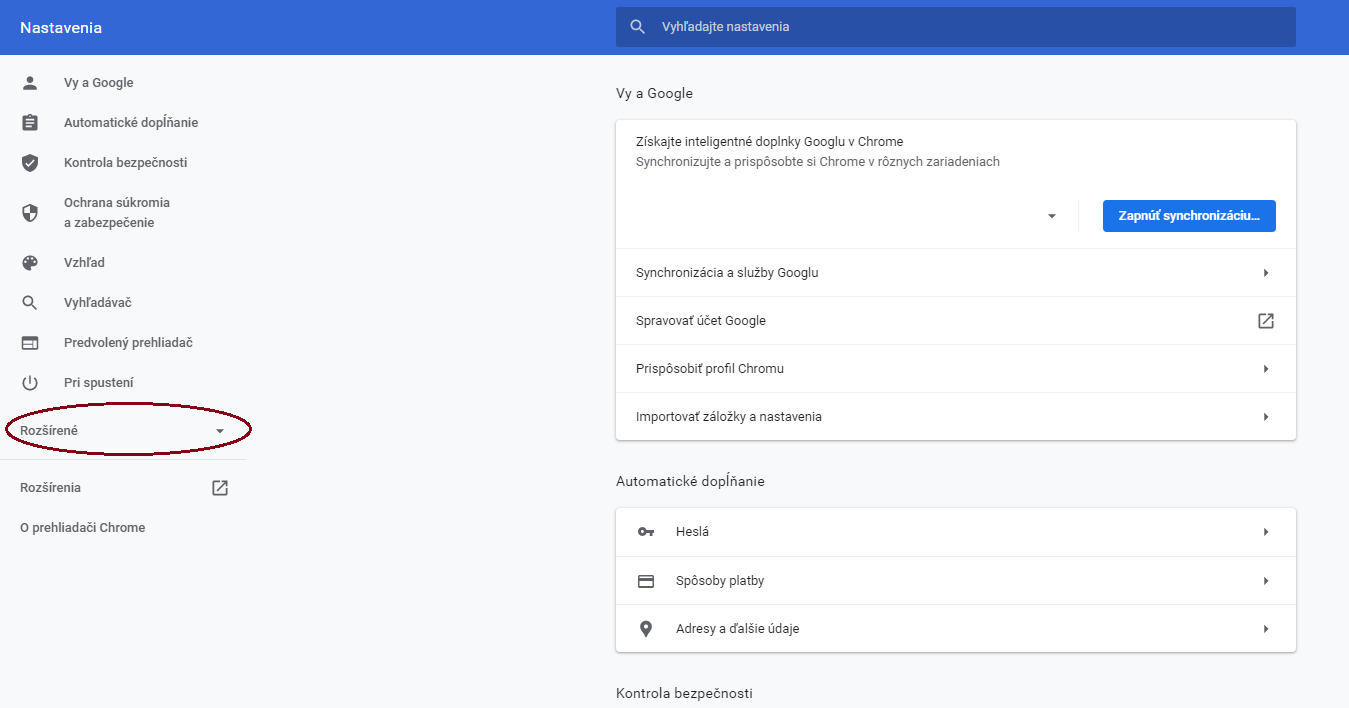1349x708 pixels.
Task: Click the Získajte inteligentné doplnky Googlu text
Action: click(770, 142)
